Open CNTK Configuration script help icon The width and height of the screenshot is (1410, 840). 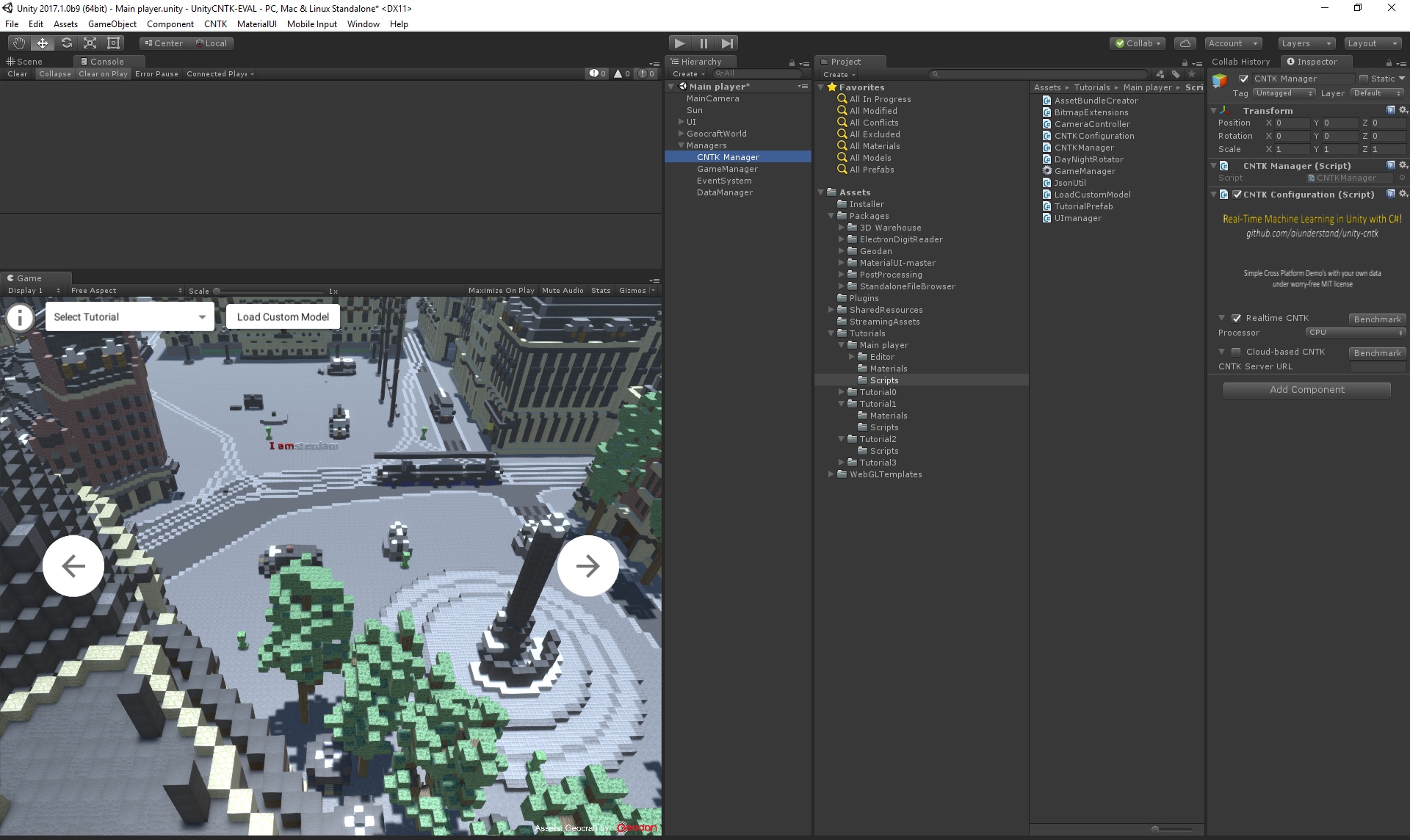tap(1391, 194)
